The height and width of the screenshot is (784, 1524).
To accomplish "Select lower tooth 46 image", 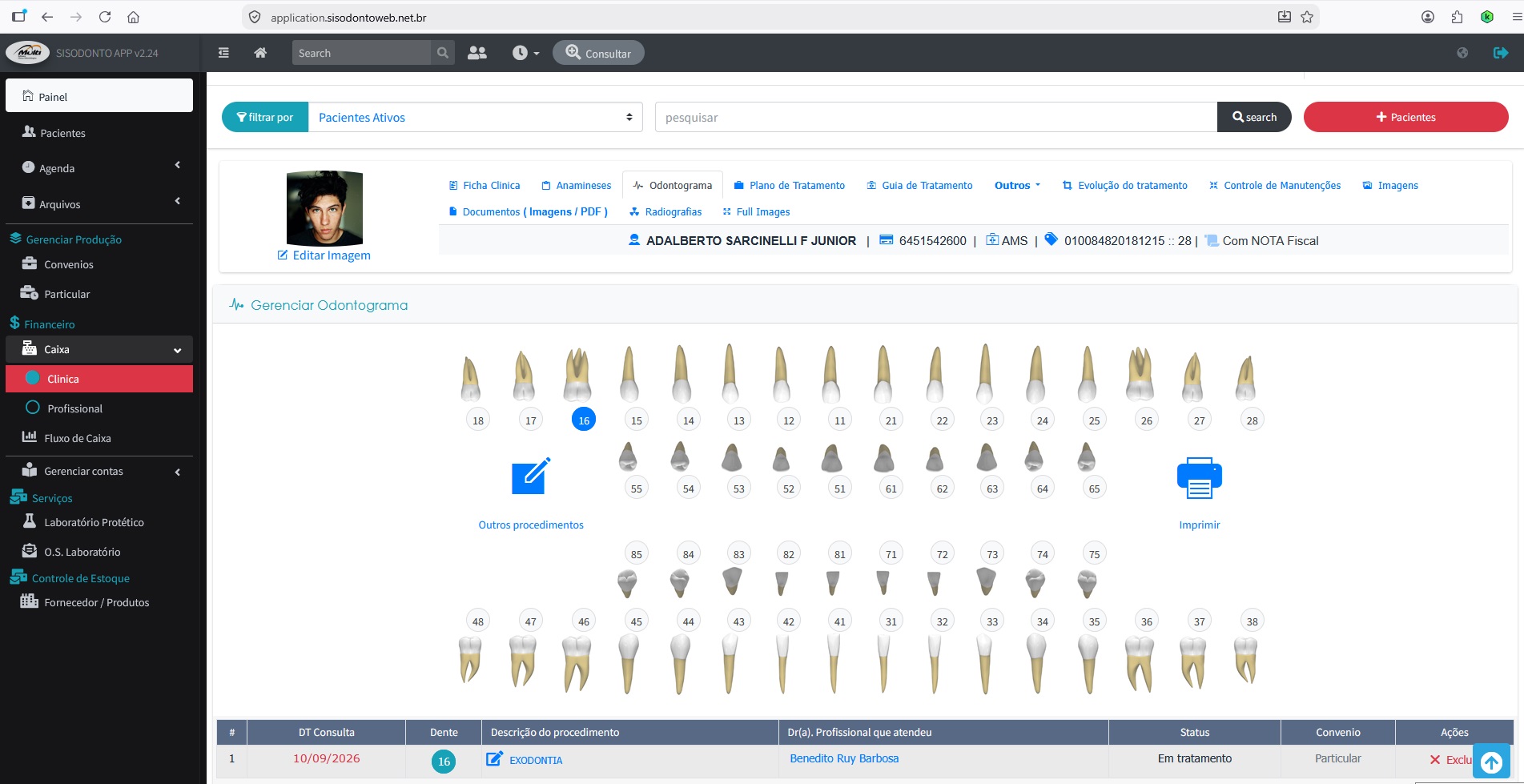I will (577, 663).
